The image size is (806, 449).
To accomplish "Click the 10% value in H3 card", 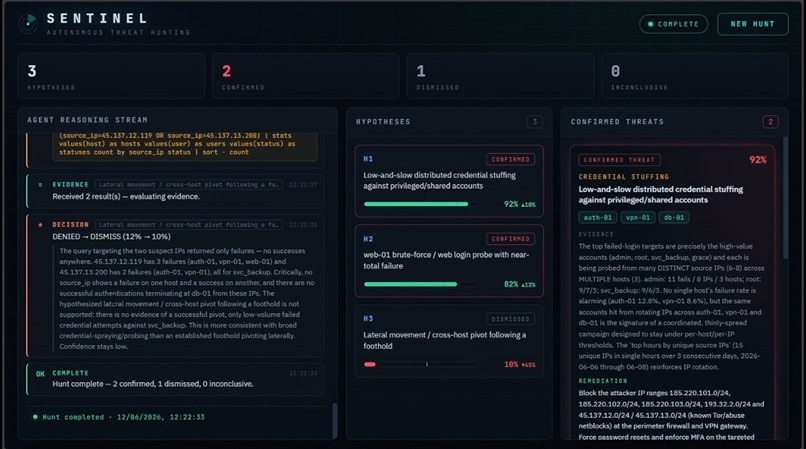I will 511,364.
